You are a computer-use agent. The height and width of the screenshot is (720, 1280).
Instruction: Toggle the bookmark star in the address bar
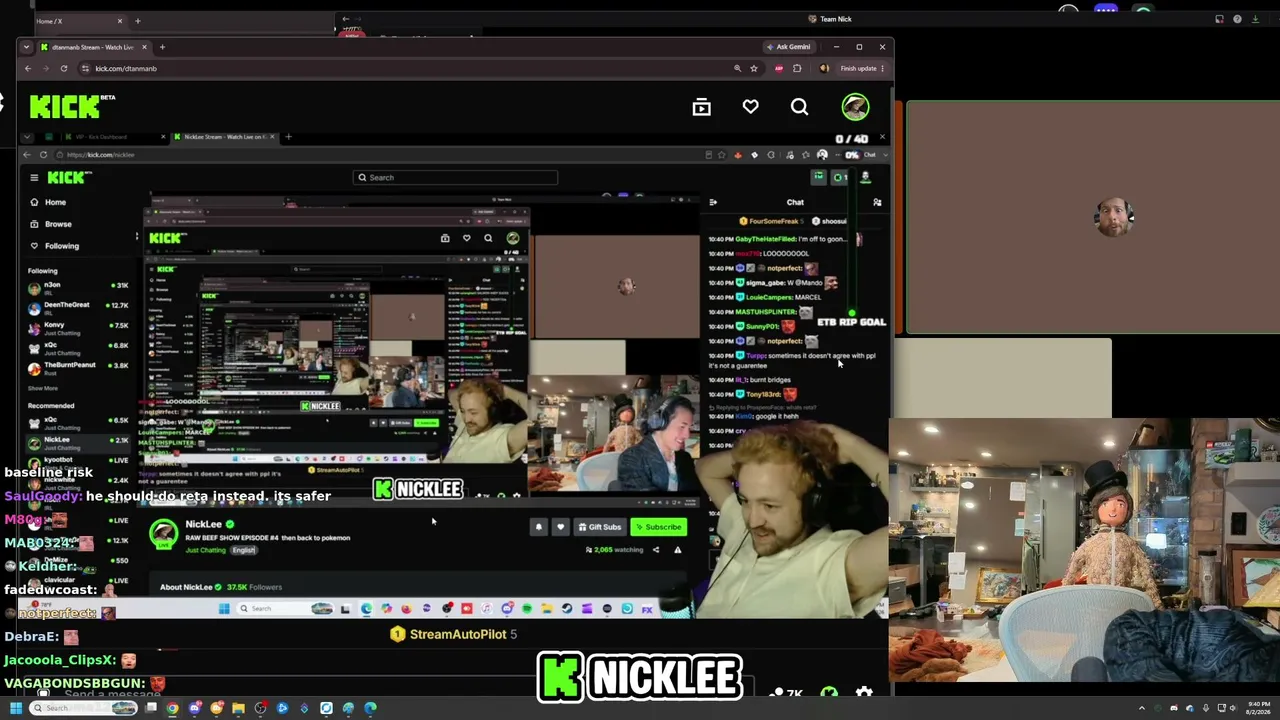pos(754,68)
